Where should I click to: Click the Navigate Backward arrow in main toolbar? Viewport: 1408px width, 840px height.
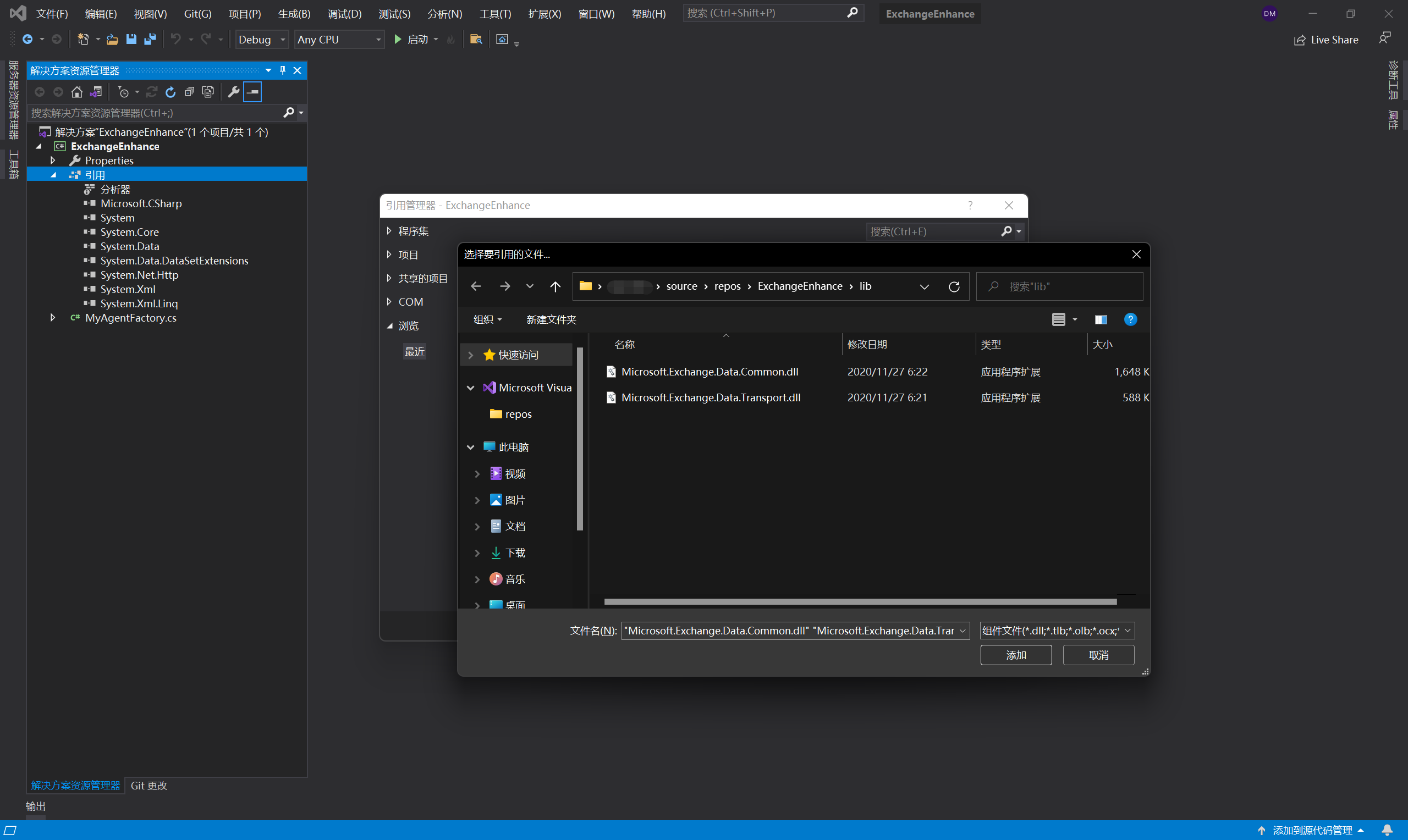pos(27,39)
